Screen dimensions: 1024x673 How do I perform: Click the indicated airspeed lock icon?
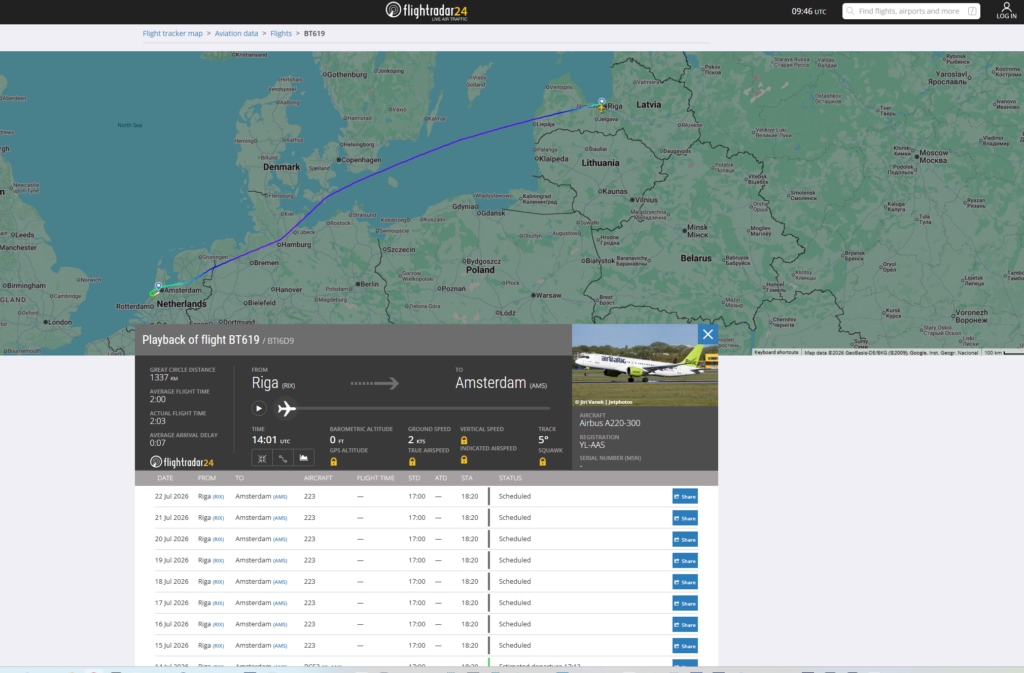click(x=464, y=460)
